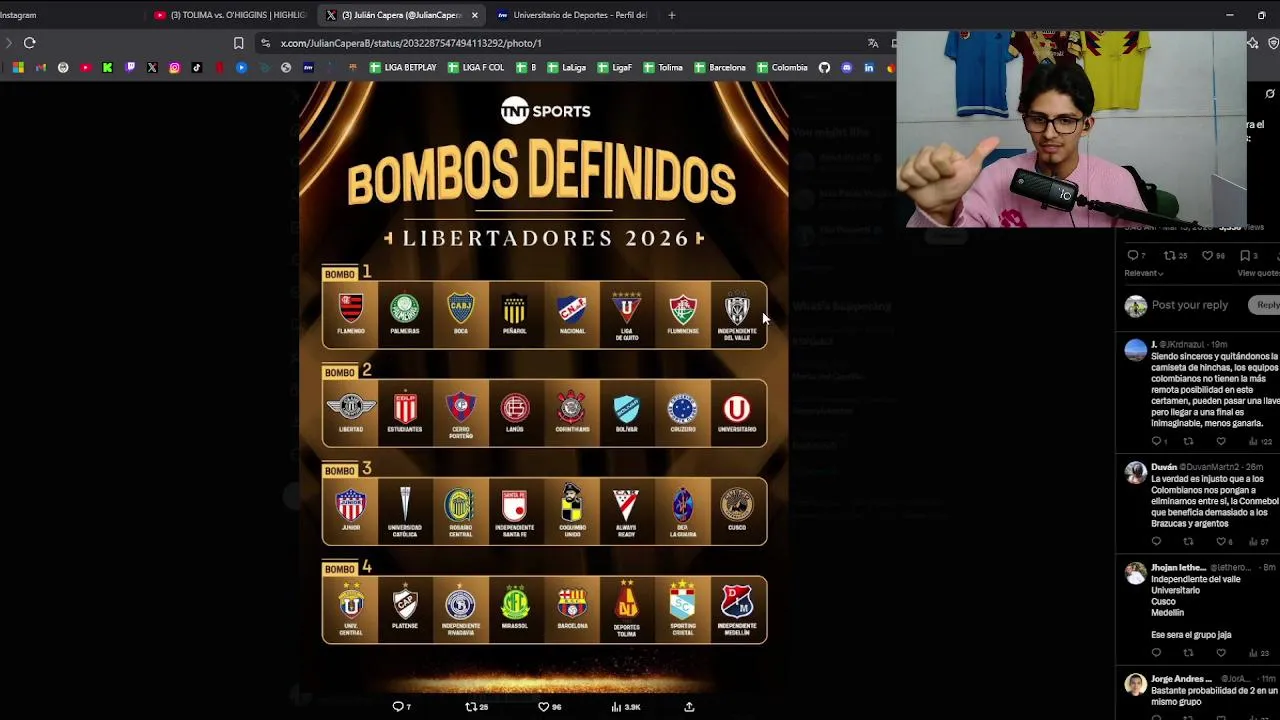Open the apps grid bookmark icon

click(x=18, y=68)
